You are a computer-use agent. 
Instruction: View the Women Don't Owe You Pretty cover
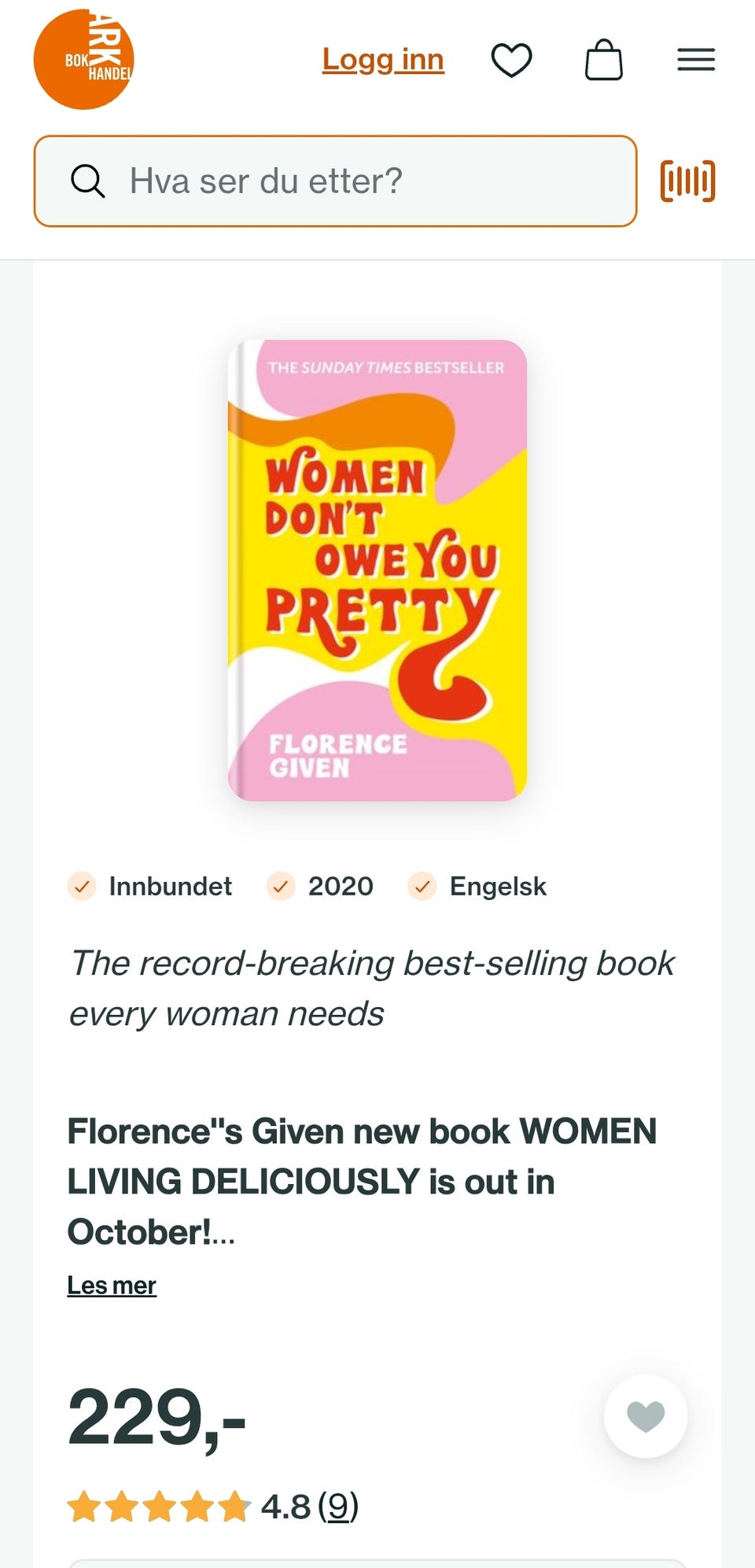pyautogui.click(x=377, y=570)
